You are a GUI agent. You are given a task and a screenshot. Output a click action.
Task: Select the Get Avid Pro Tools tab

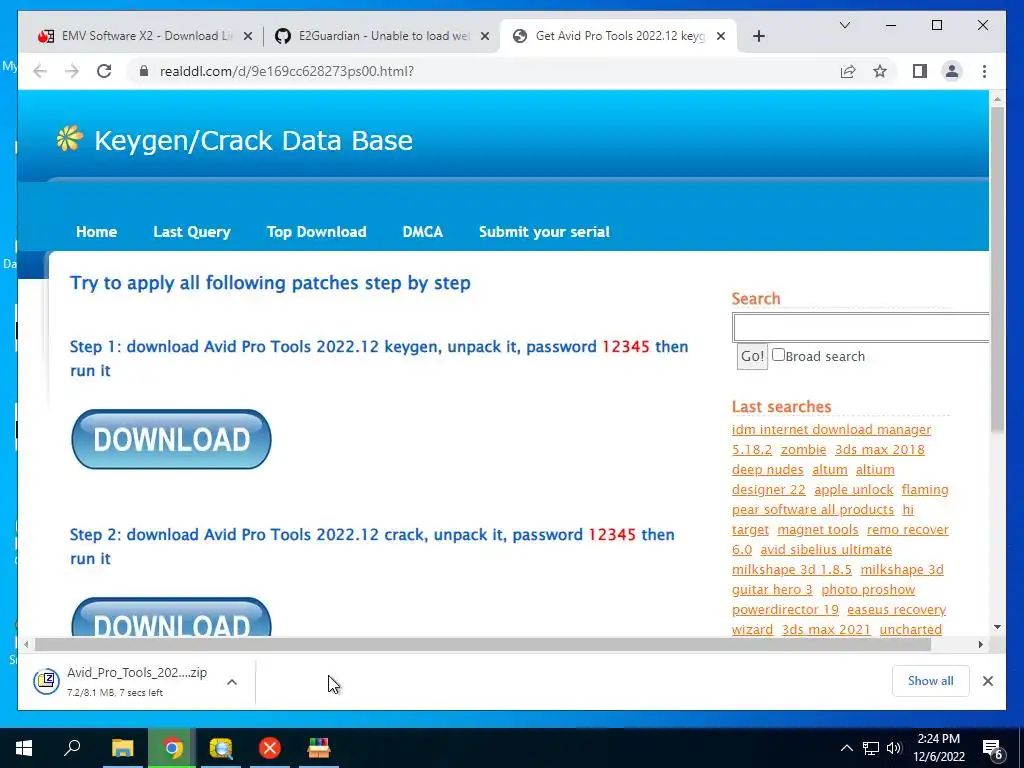point(618,36)
